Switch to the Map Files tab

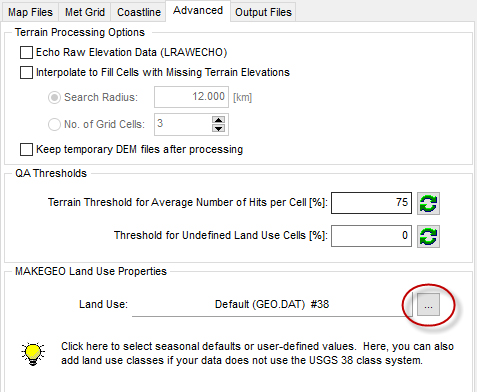30,12
